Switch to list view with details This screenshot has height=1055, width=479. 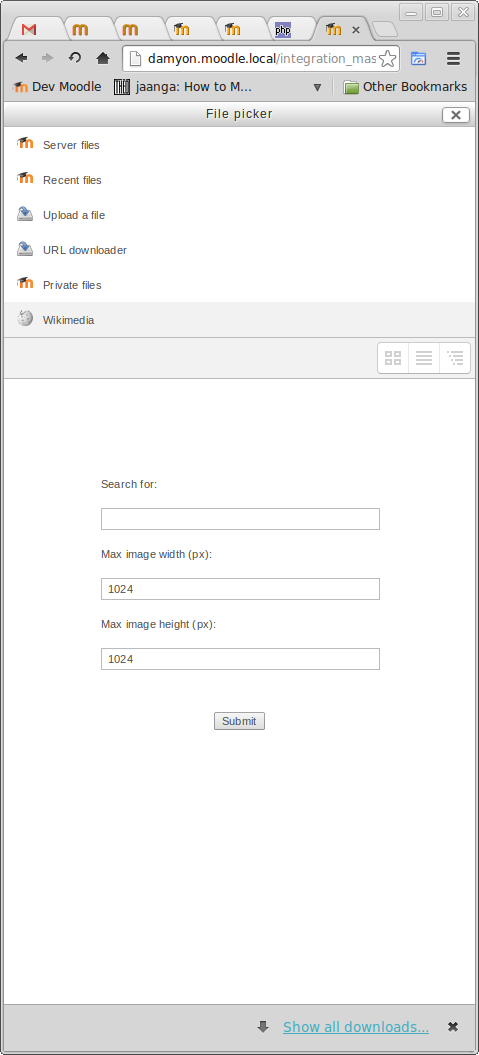point(424,358)
